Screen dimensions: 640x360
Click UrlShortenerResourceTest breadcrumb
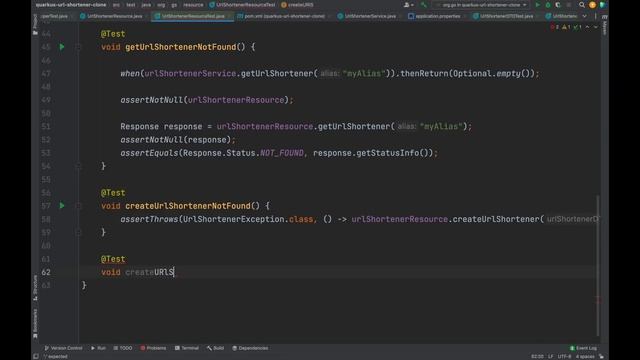click(x=242, y=5)
